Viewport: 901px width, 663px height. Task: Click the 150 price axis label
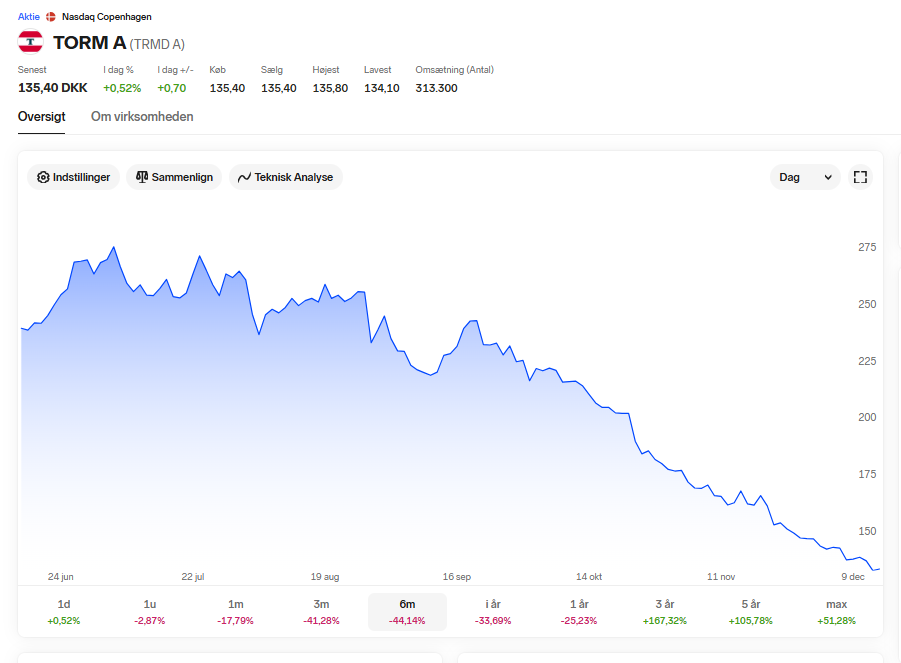pos(867,531)
